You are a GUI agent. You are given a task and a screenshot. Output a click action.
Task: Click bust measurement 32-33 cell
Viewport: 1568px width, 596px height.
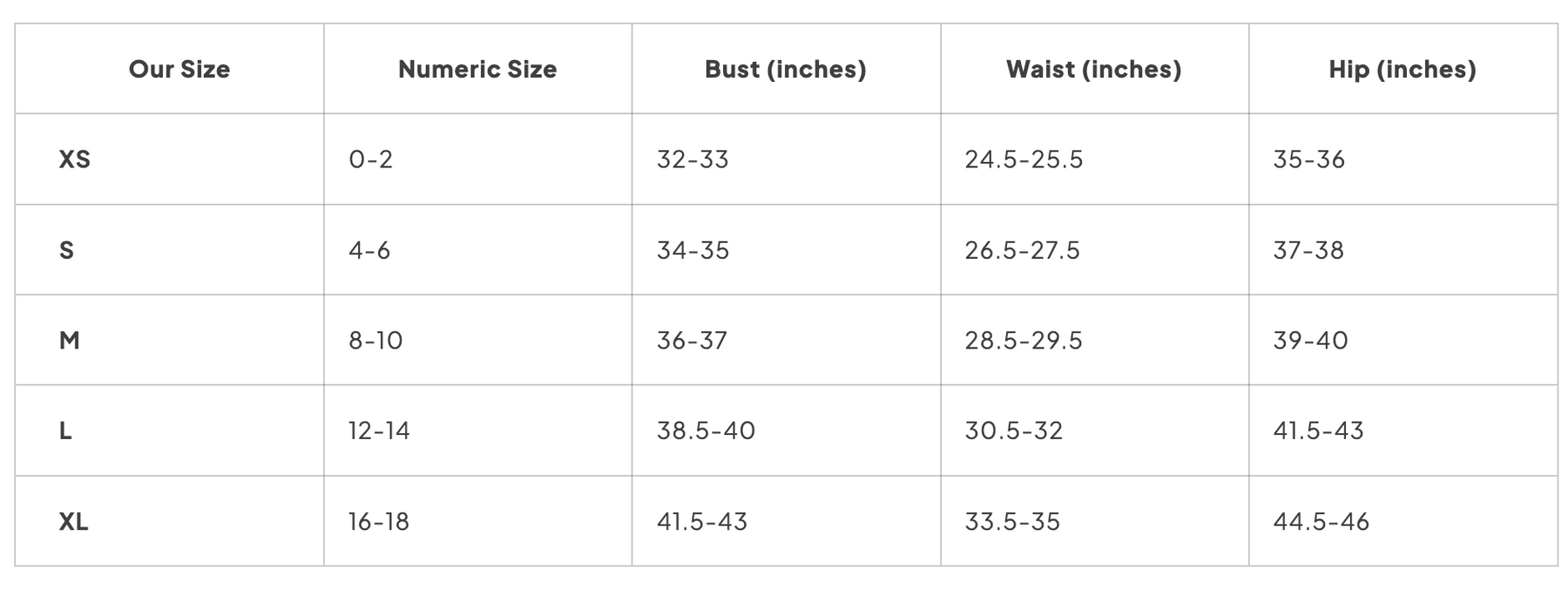[693, 159]
